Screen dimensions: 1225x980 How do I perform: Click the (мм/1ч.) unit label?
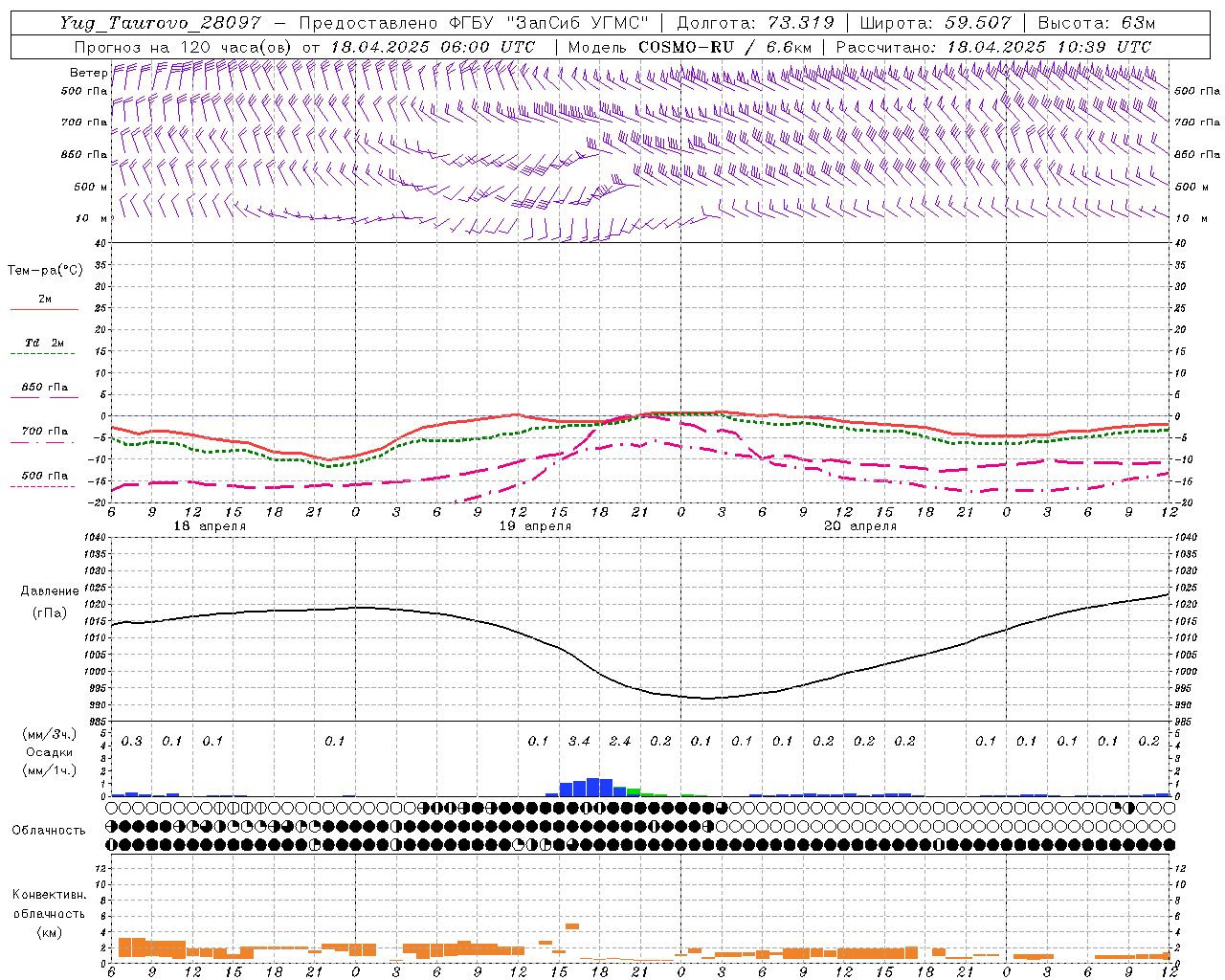[49, 770]
